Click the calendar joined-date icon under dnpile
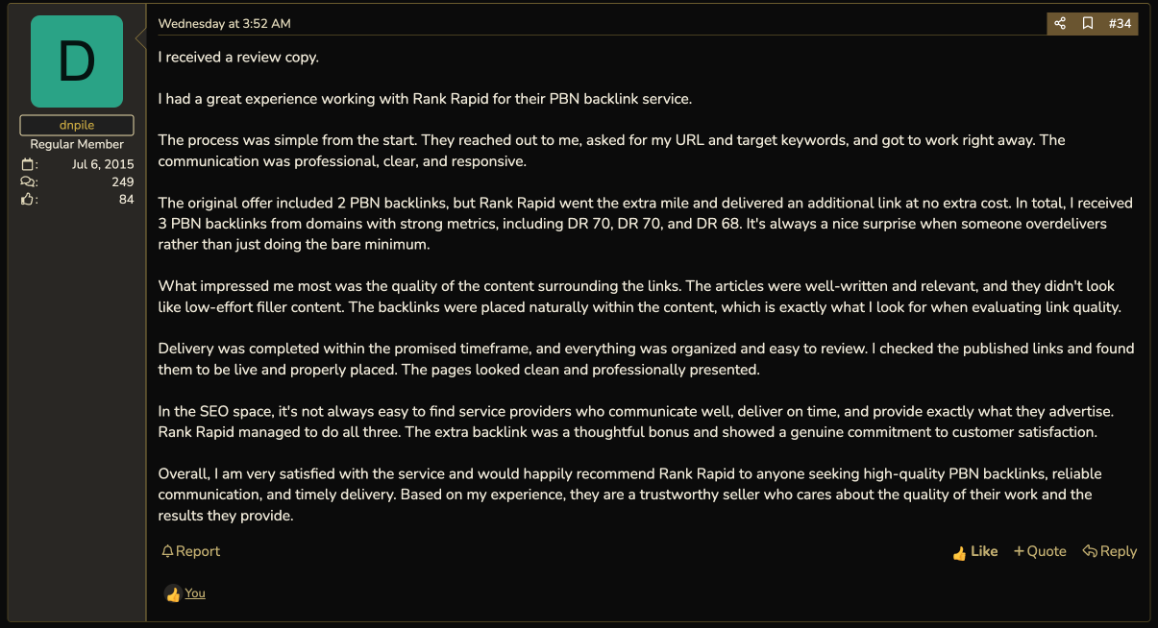Viewport: 1158px width, 628px height. coord(27,164)
